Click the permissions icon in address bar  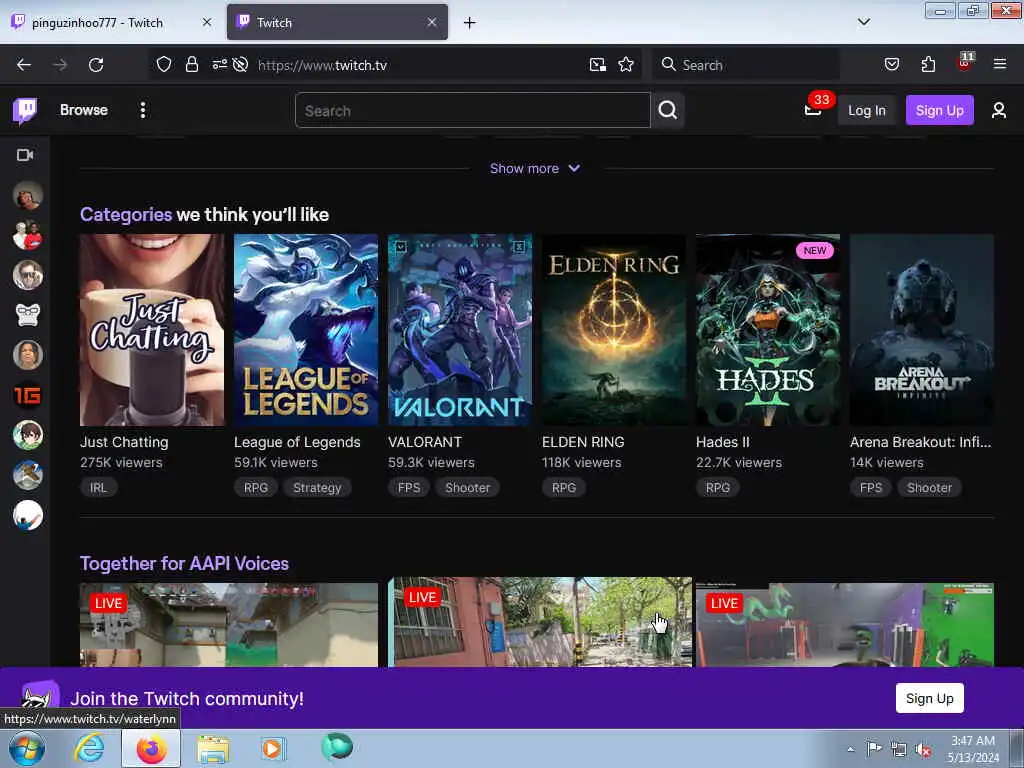219,65
